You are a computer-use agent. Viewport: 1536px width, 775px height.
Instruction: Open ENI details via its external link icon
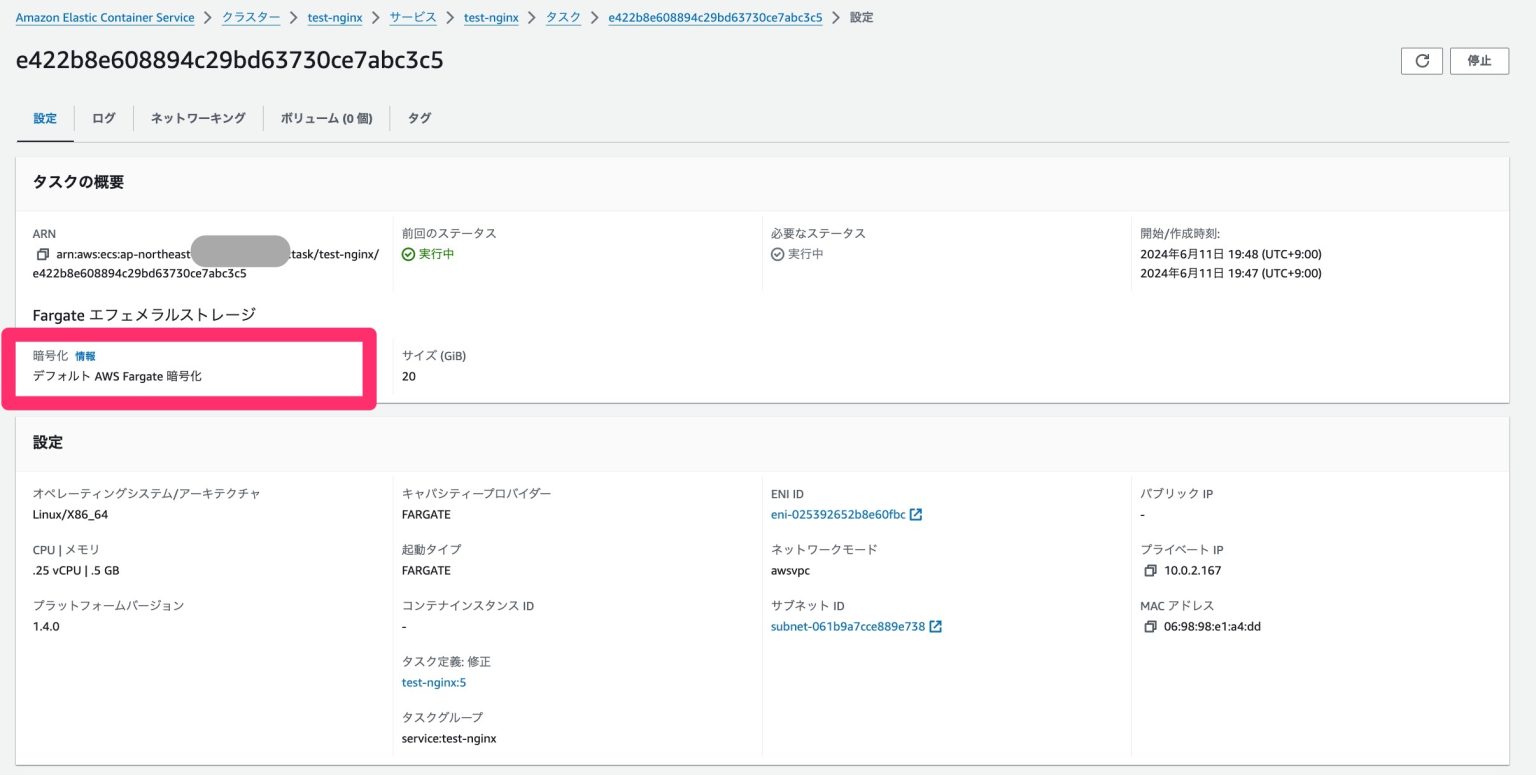point(916,514)
